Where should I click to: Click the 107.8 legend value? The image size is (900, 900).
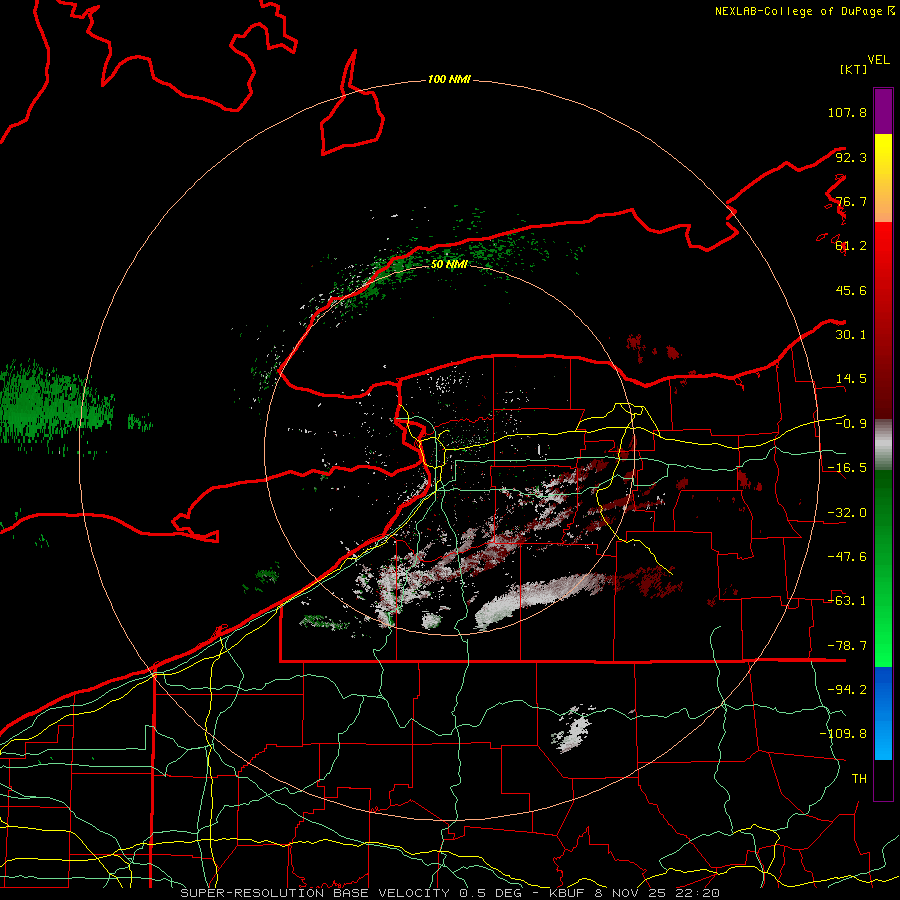pyautogui.click(x=847, y=112)
